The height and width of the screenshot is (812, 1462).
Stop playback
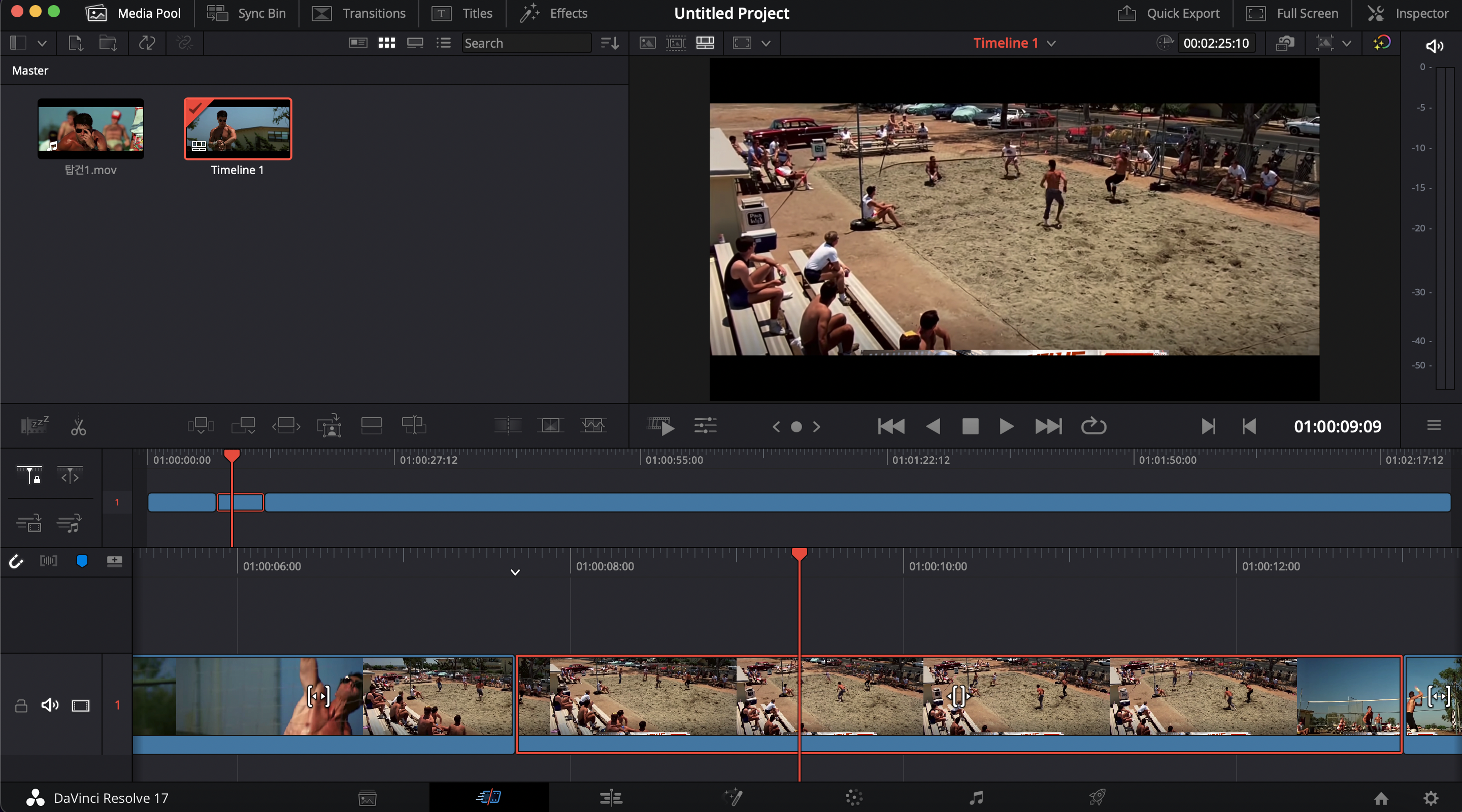(971, 426)
